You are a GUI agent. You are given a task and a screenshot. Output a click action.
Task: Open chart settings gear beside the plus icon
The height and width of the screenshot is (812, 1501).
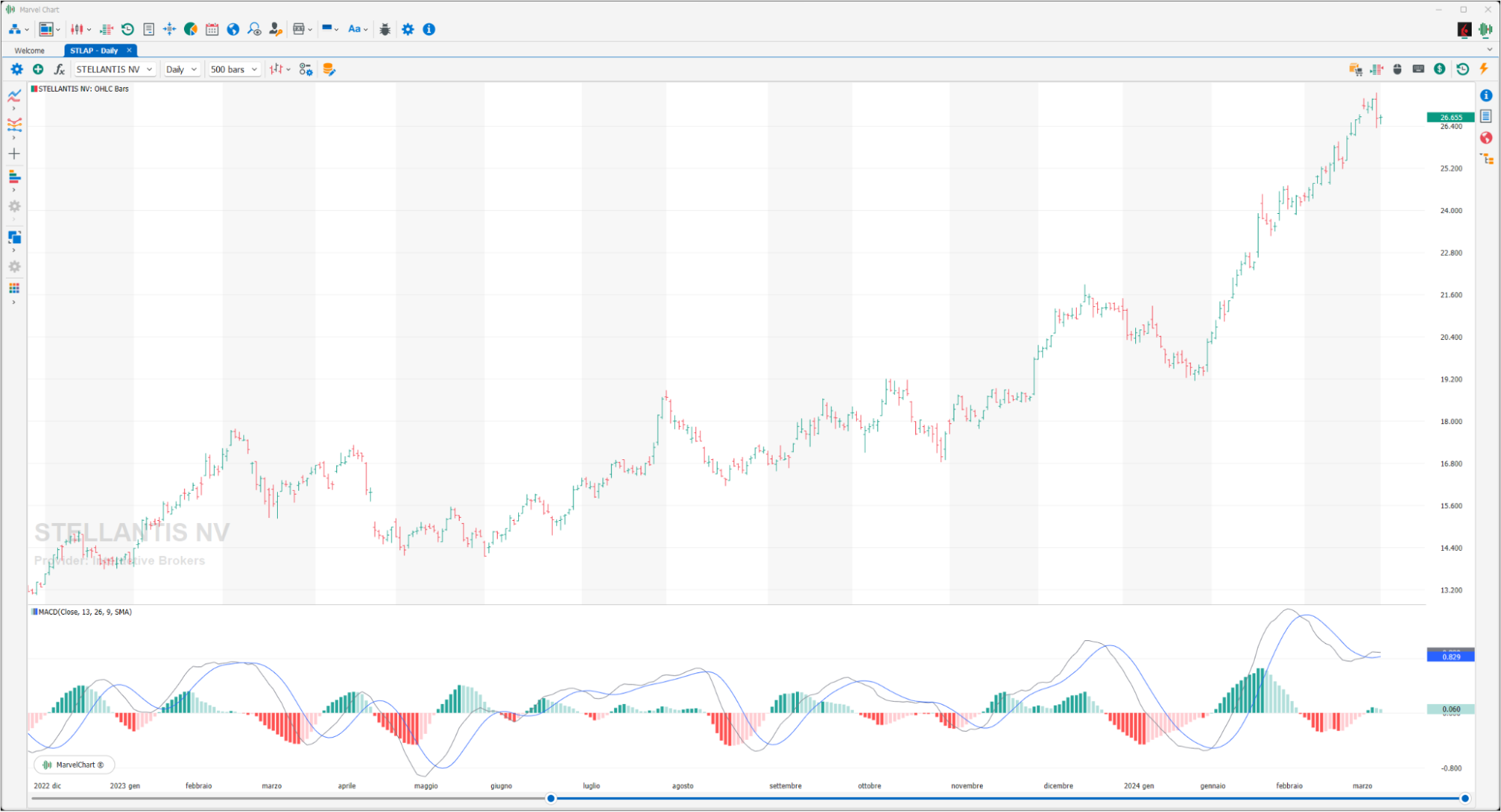[x=17, y=69]
